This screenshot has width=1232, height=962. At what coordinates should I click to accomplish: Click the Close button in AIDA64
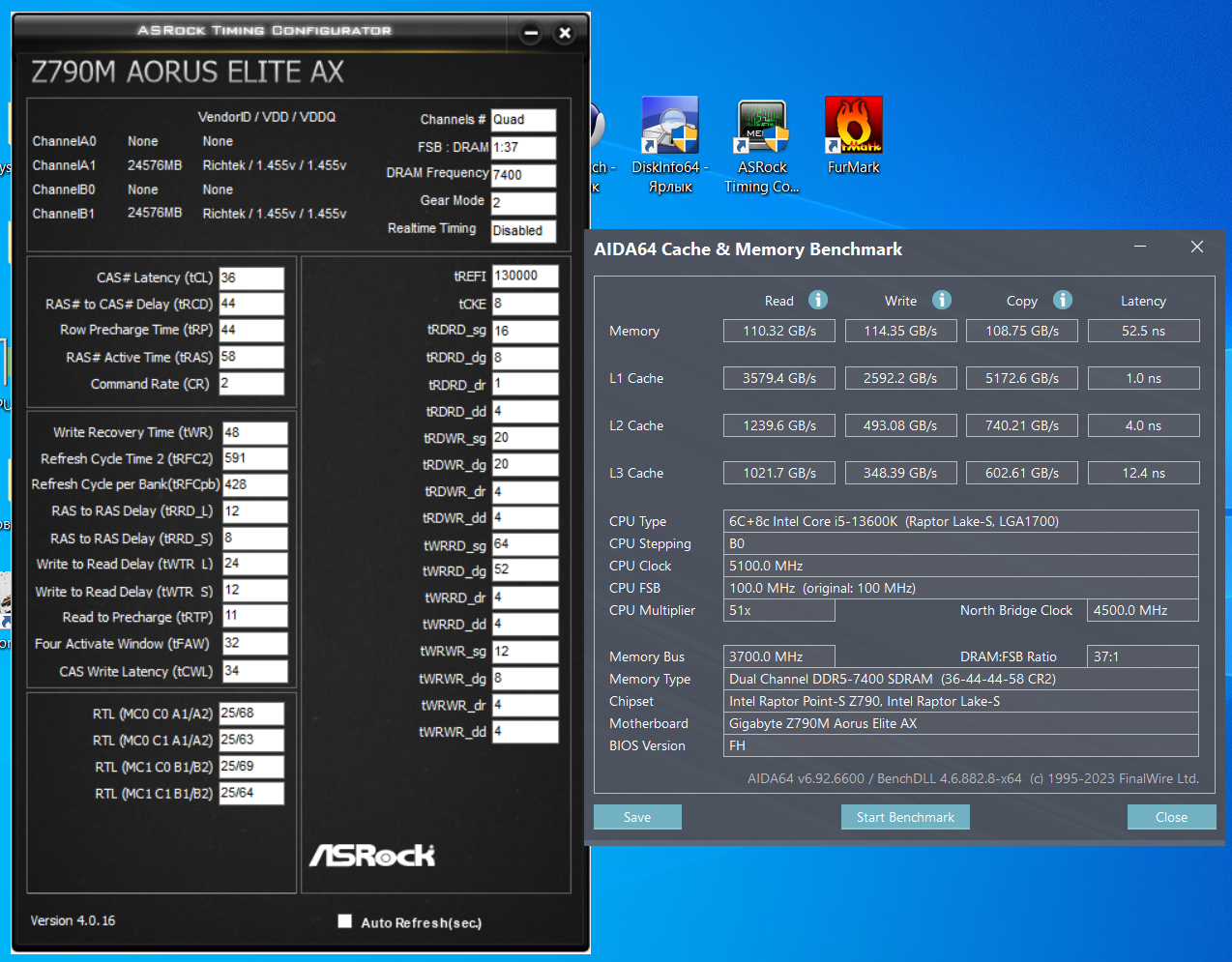coord(1171,817)
